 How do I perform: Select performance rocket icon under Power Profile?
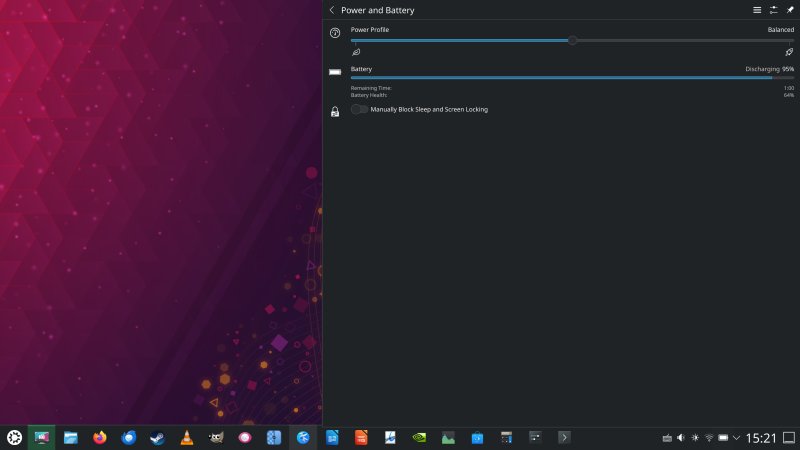[x=789, y=52]
